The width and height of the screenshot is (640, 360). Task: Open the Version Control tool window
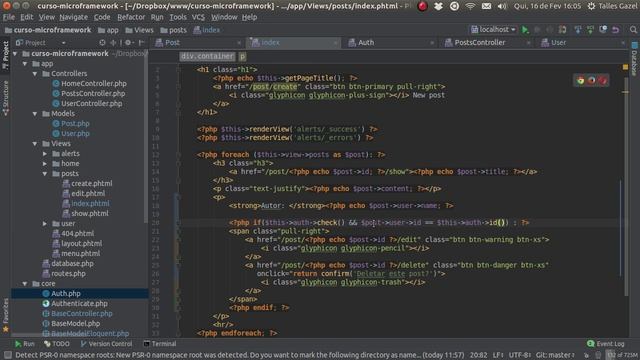pyautogui.click(x=106, y=344)
